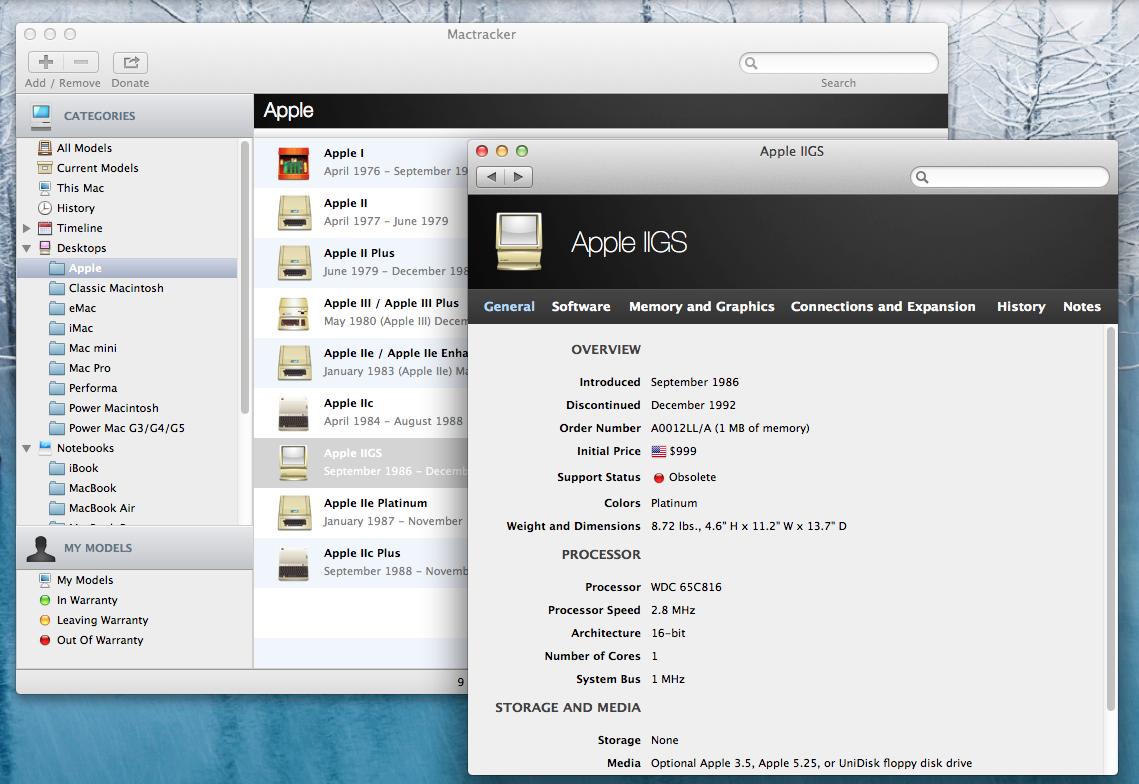Expand the Timeline disclosure triangle
The image size is (1139, 784).
click(27, 228)
